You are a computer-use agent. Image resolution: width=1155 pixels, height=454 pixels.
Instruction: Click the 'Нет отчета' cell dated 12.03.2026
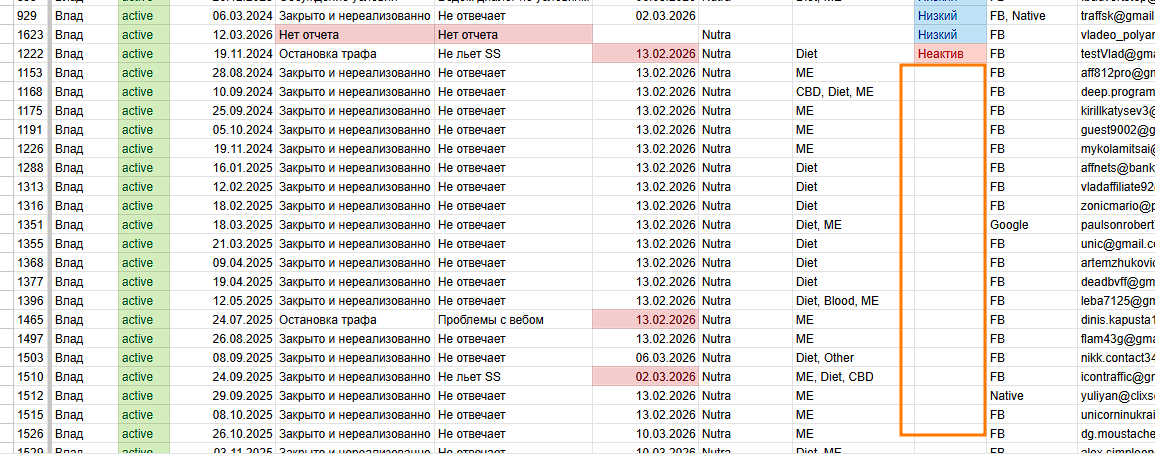[x=354, y=35]
